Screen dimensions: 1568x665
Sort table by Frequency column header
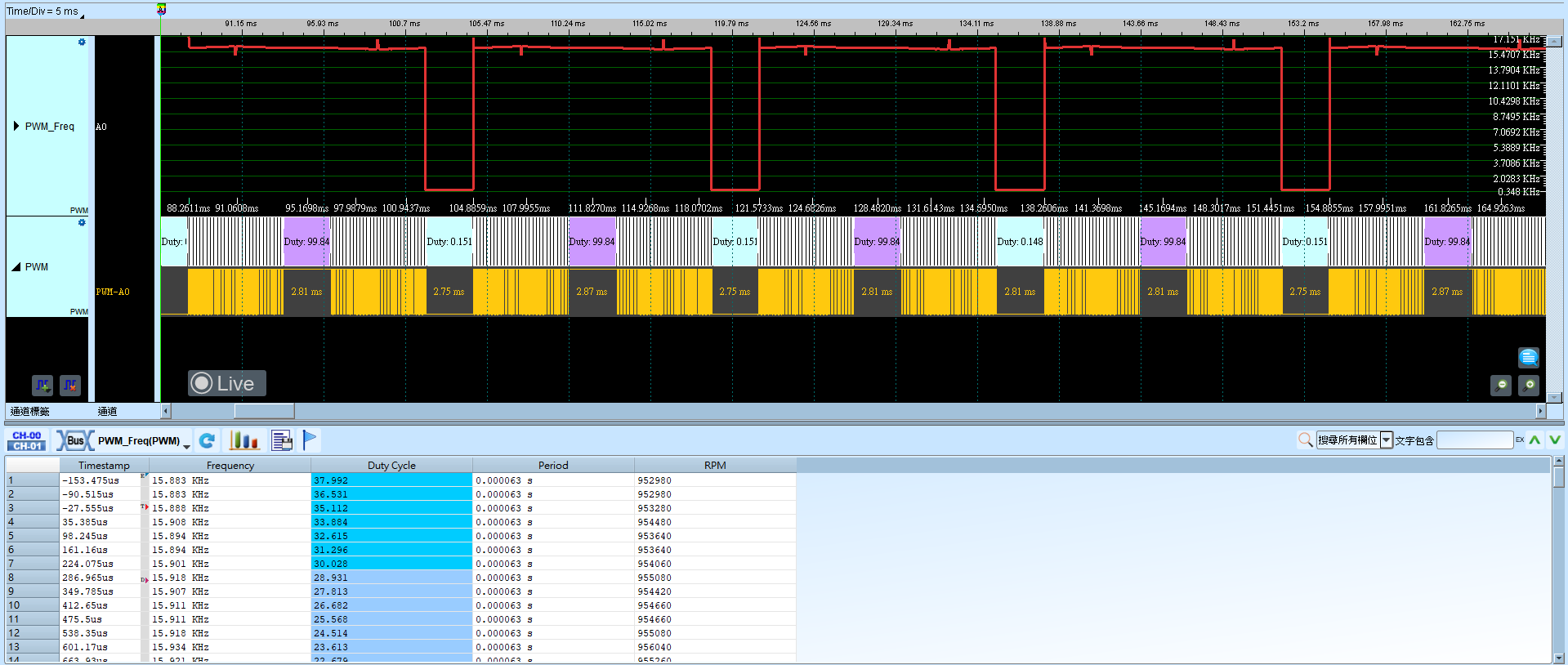(230, 466)
